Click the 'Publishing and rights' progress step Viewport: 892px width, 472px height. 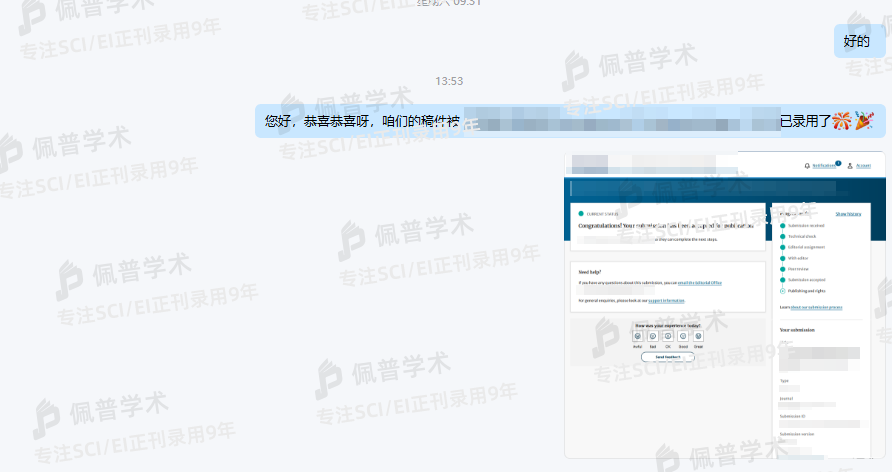(x=807, y=290)
